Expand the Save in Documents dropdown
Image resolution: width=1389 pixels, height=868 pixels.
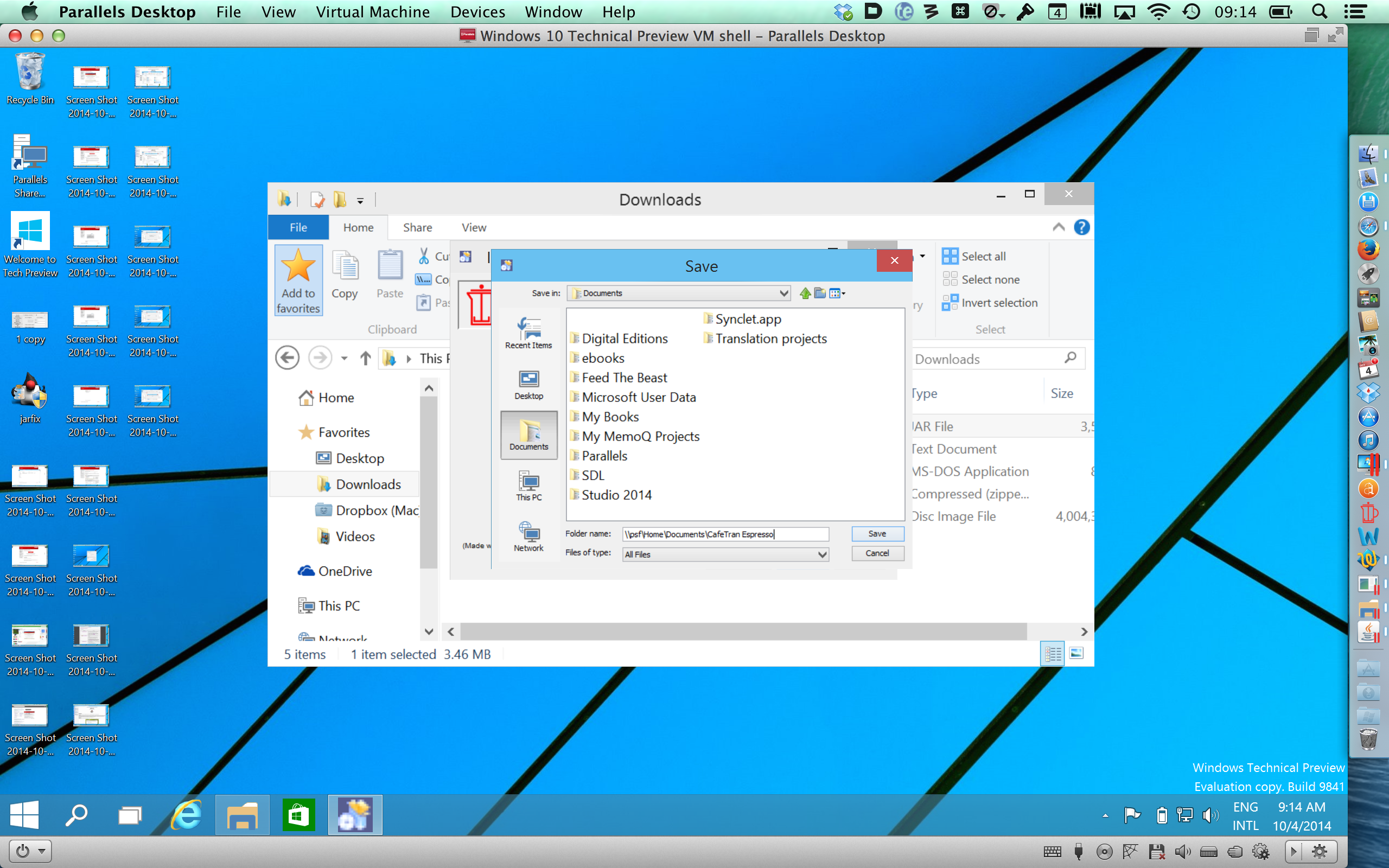pyautogui.click(x=783, y=293)
